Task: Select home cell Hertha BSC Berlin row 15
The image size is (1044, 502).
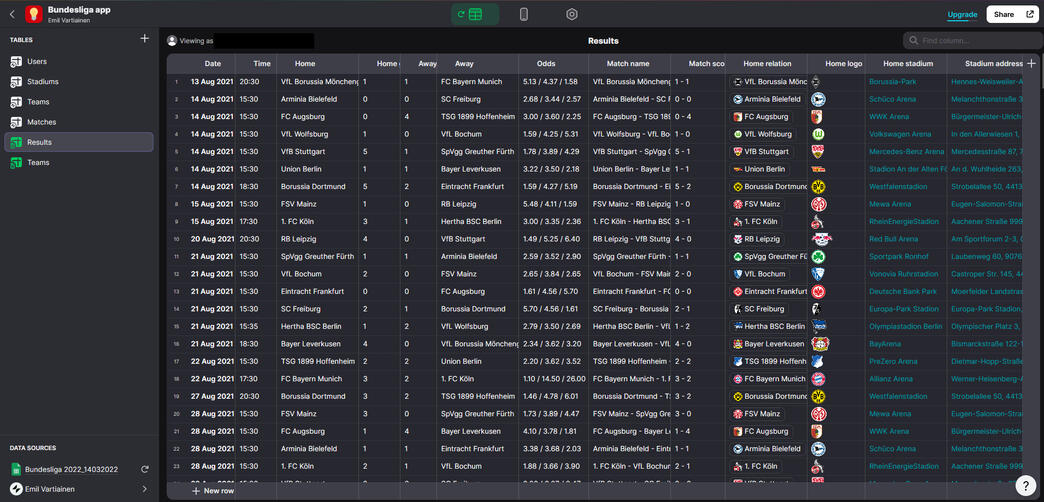Action: [317, 326]
